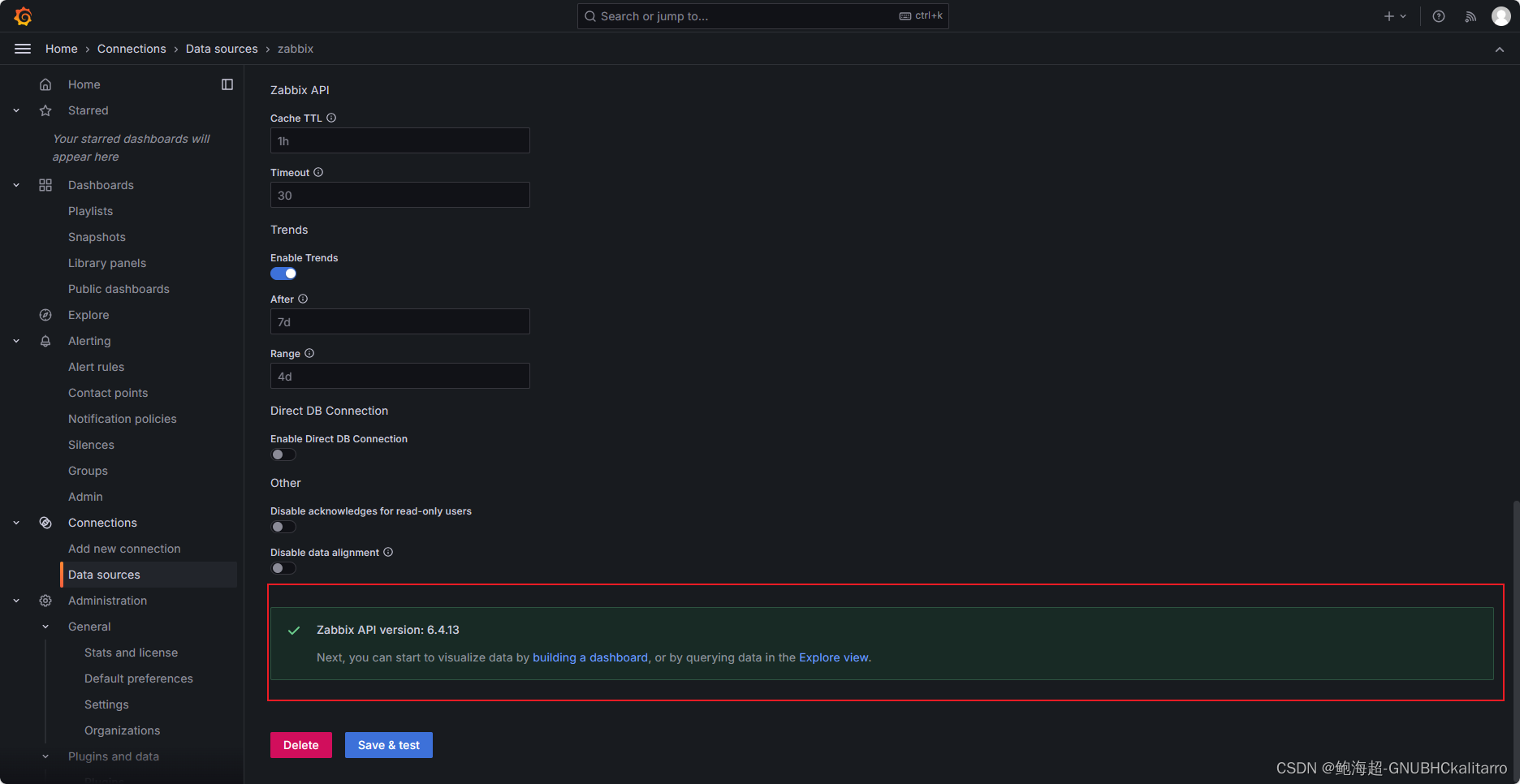Image resolution: width=1520 pixels, height=784 pixels.
Task: Collapse the top bar with chevron
Action: coord(1500,50)
